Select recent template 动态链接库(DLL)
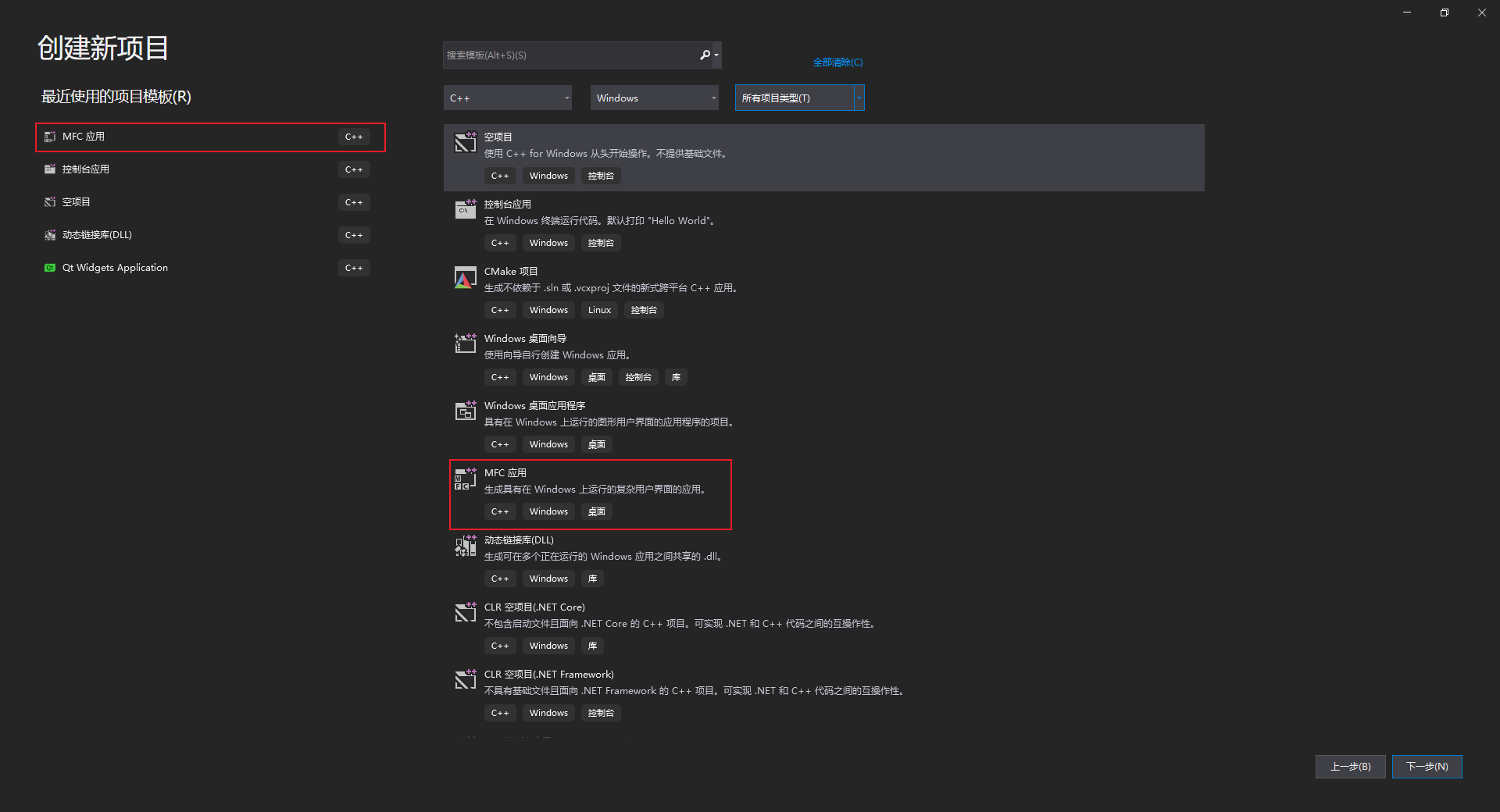The image size is (1500, 812). click(210, 235)
